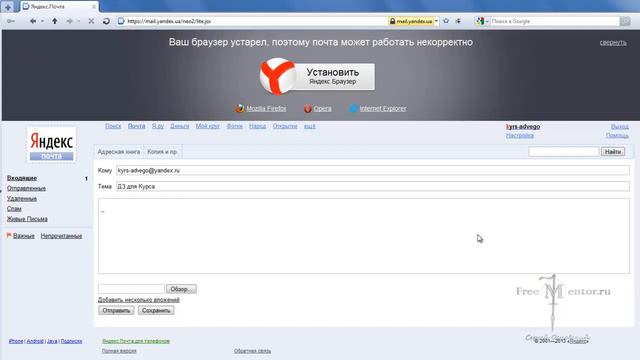640x360 pixels.
Task: Click the Mozilla Firefox icon in banner
Action: pos(240,109)
